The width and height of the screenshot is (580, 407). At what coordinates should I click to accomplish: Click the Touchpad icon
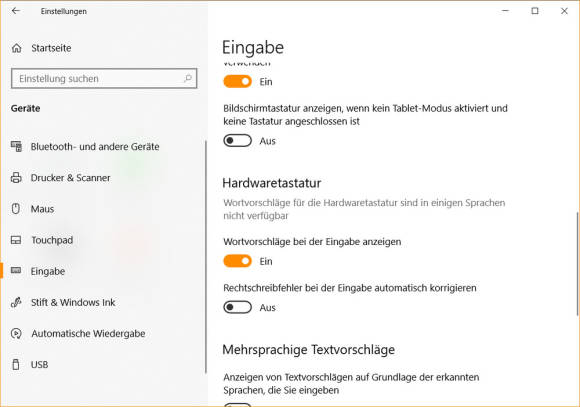16,240
